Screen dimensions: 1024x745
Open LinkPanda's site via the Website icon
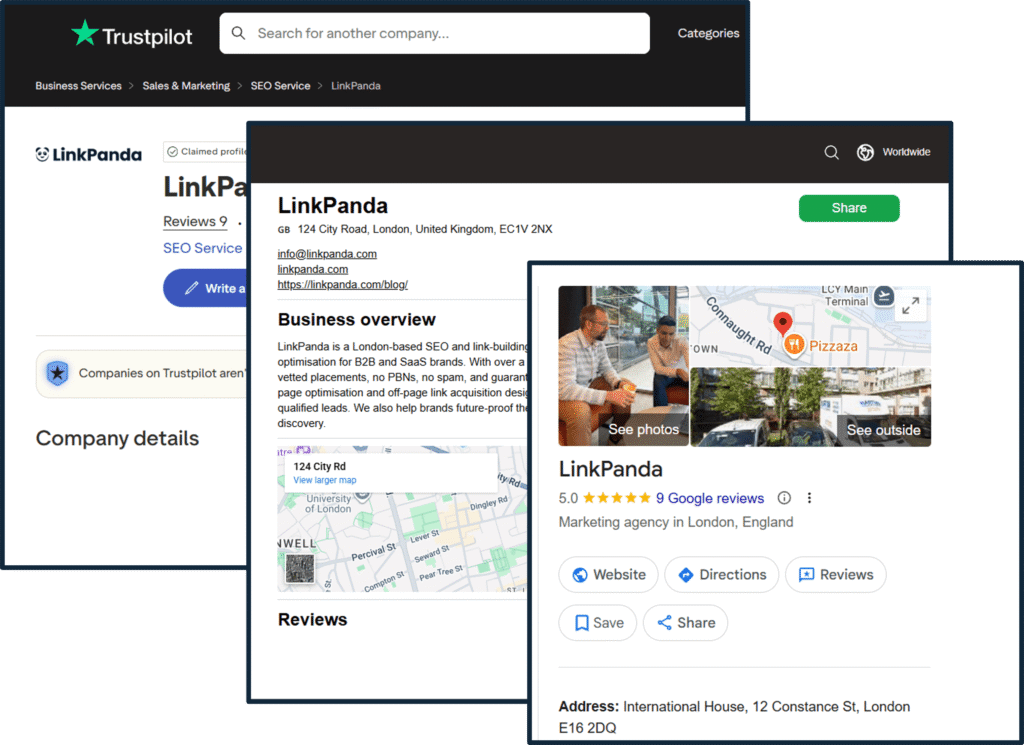click(581, 574)
